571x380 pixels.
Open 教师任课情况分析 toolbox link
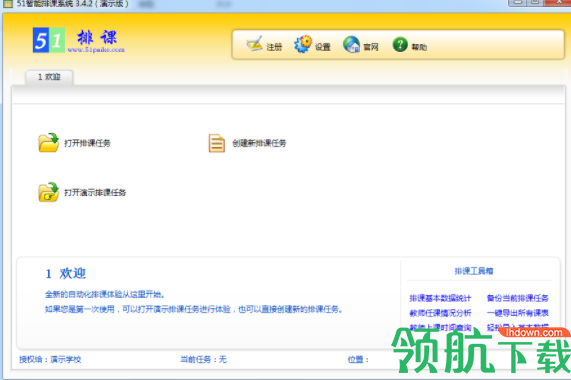(440, 313)
